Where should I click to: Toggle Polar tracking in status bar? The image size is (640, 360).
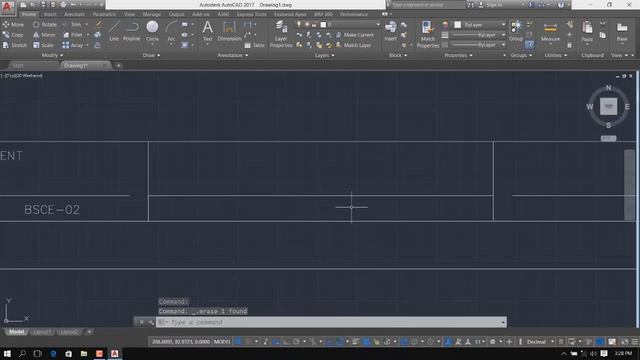tap(296, 342)
